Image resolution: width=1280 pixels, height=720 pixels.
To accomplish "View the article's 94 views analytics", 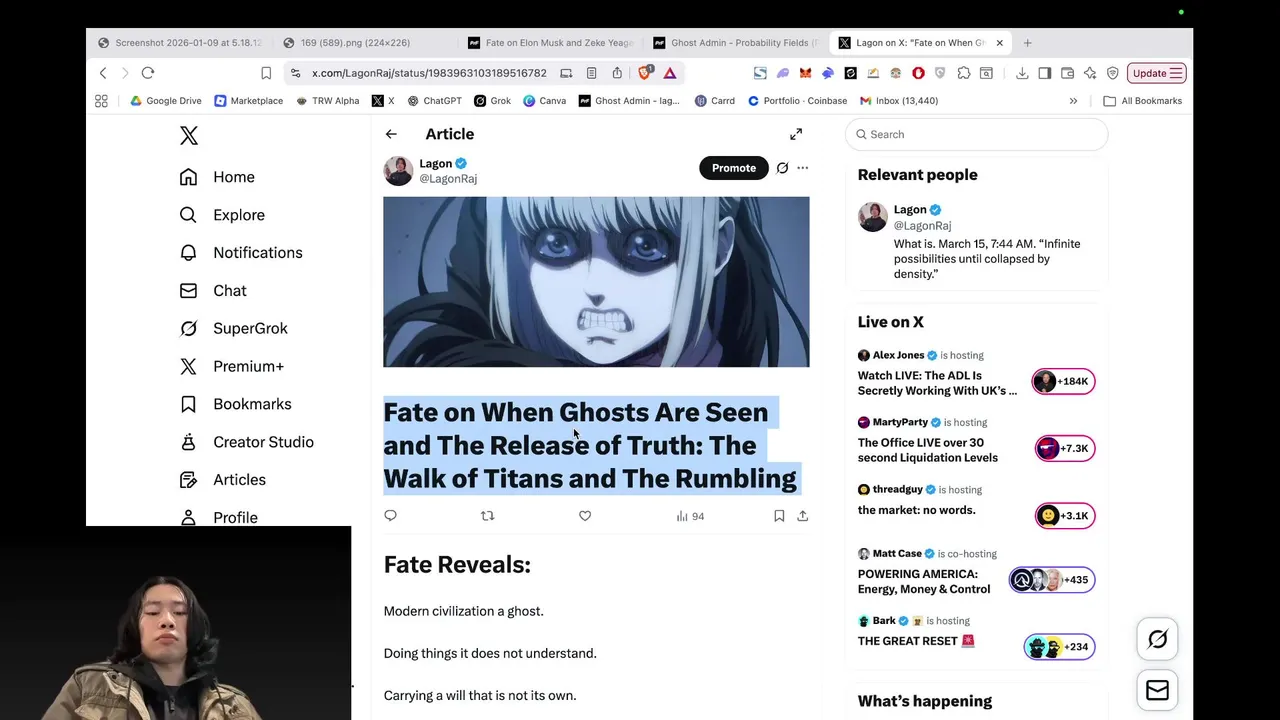I will coord(690,516).
